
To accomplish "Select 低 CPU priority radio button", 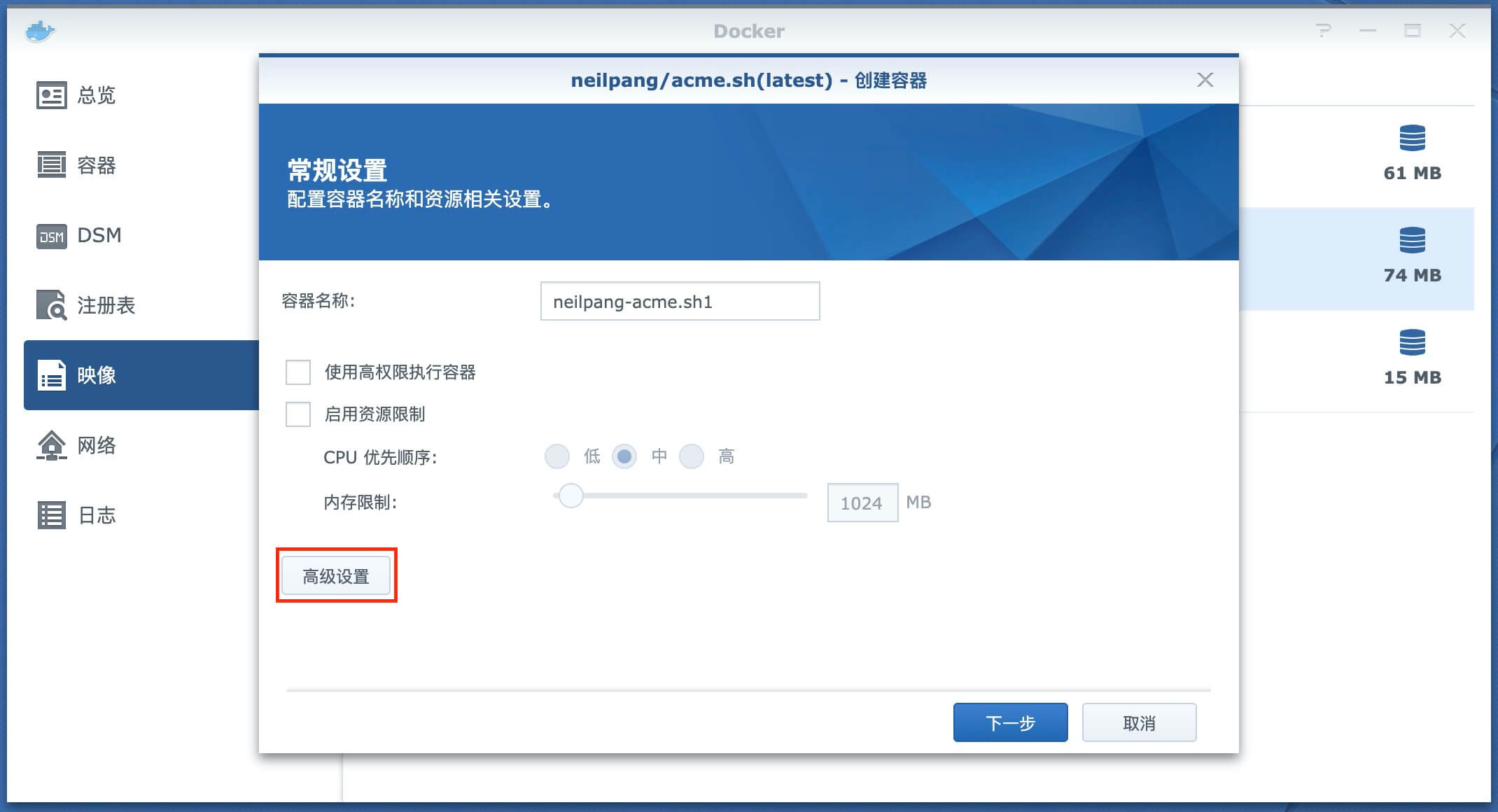I will (557, 456).
